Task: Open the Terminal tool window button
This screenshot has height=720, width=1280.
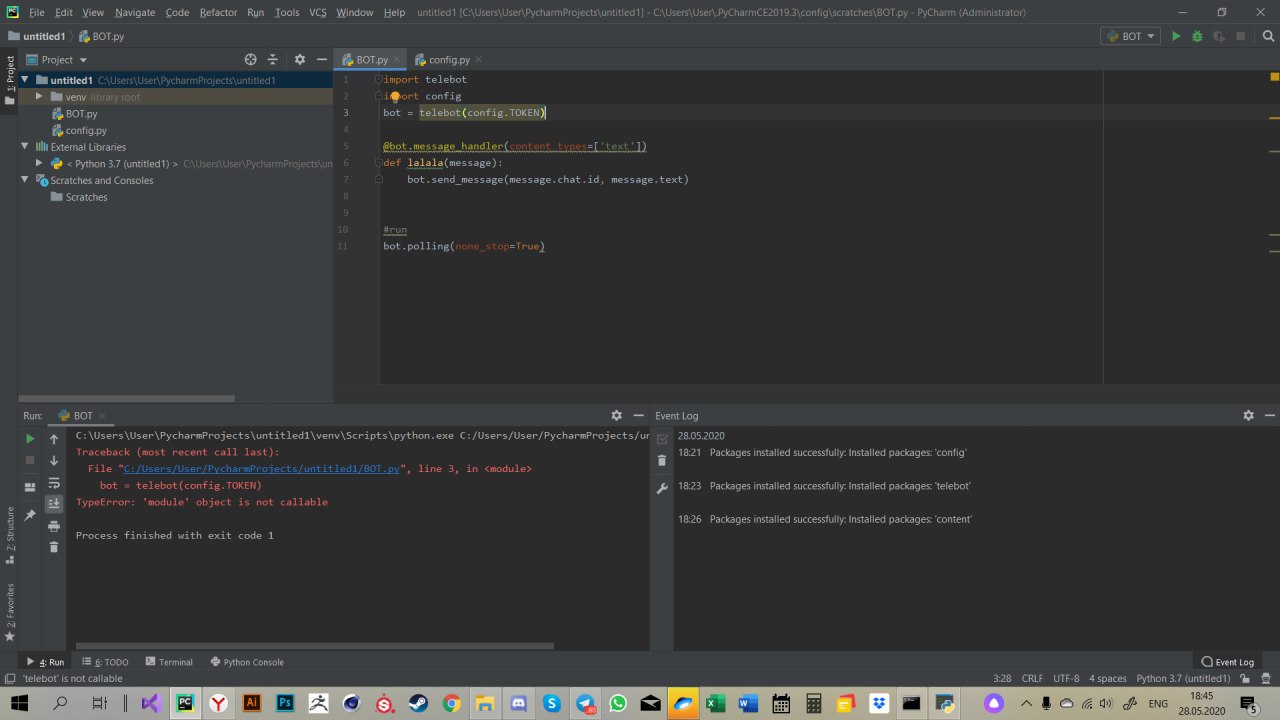Action: click(x=169, y=662)
